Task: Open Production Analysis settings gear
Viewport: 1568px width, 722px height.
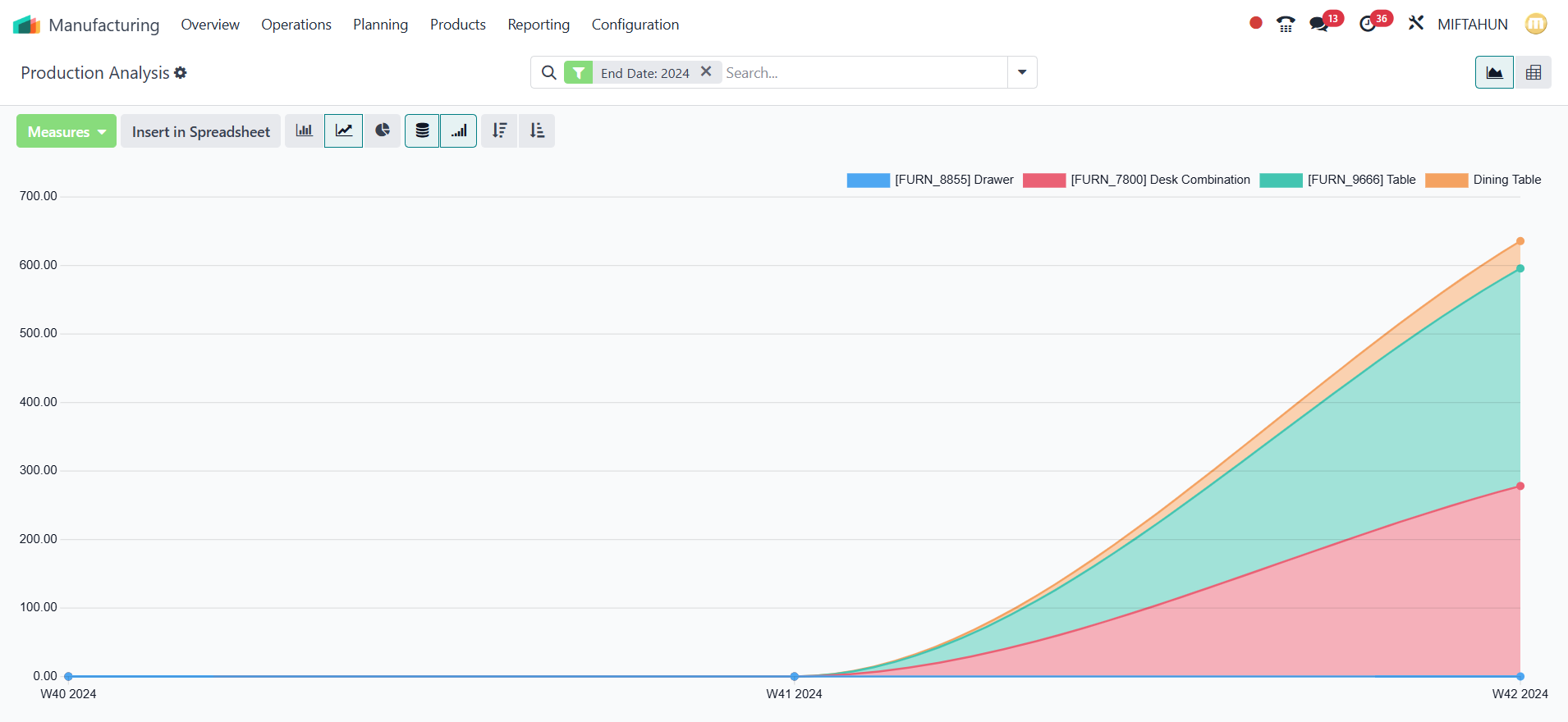Action: click(x=181, y=73)
